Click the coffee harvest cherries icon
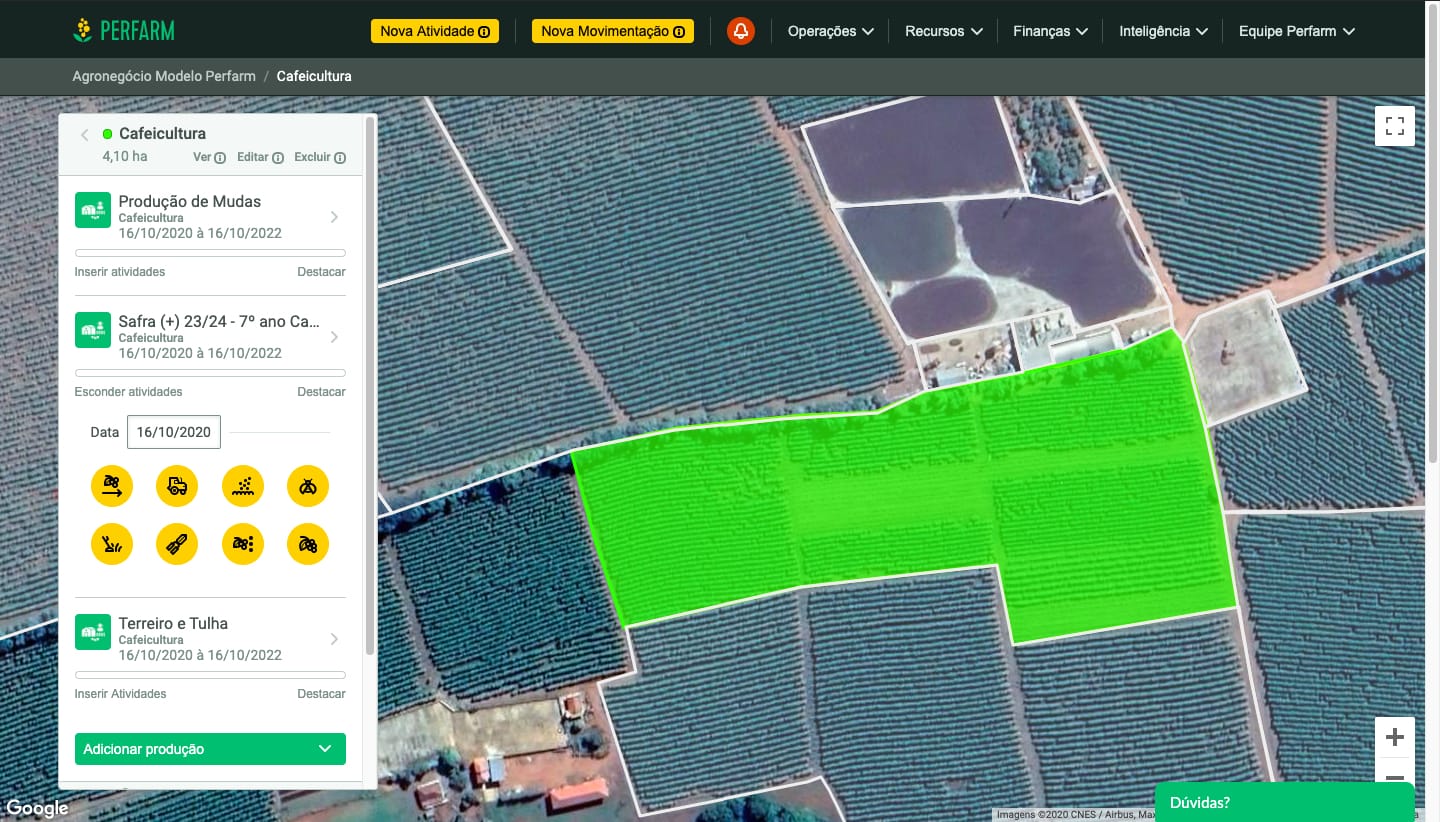The width and height of the screenshot is (1440, 822). 308,545
